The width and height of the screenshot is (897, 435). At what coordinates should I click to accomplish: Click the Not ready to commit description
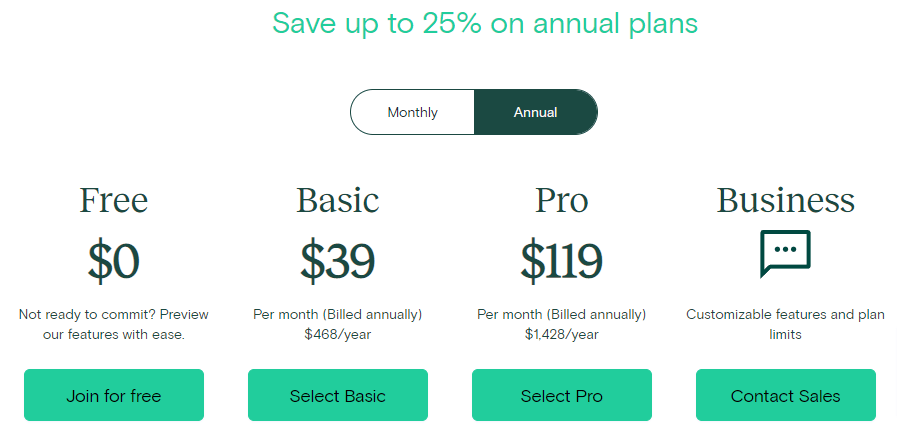(x=114, y=324)
